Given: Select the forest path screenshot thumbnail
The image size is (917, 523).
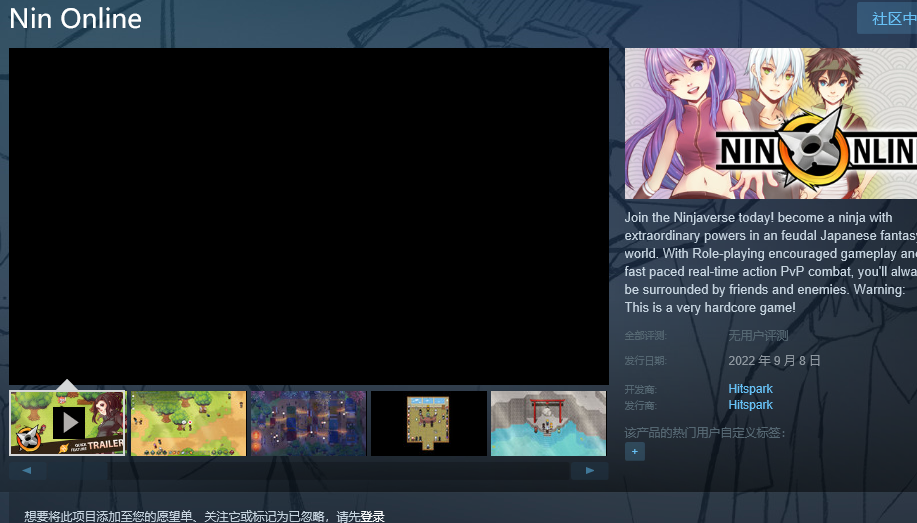Looking at the screenshot, I should pos(188,423).
